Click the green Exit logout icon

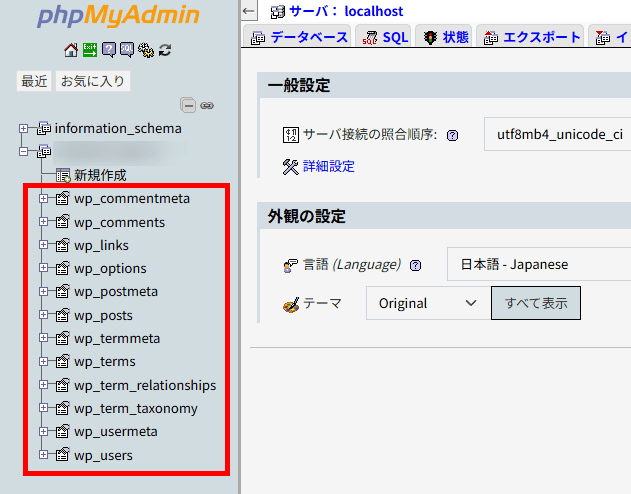(90, 50)
